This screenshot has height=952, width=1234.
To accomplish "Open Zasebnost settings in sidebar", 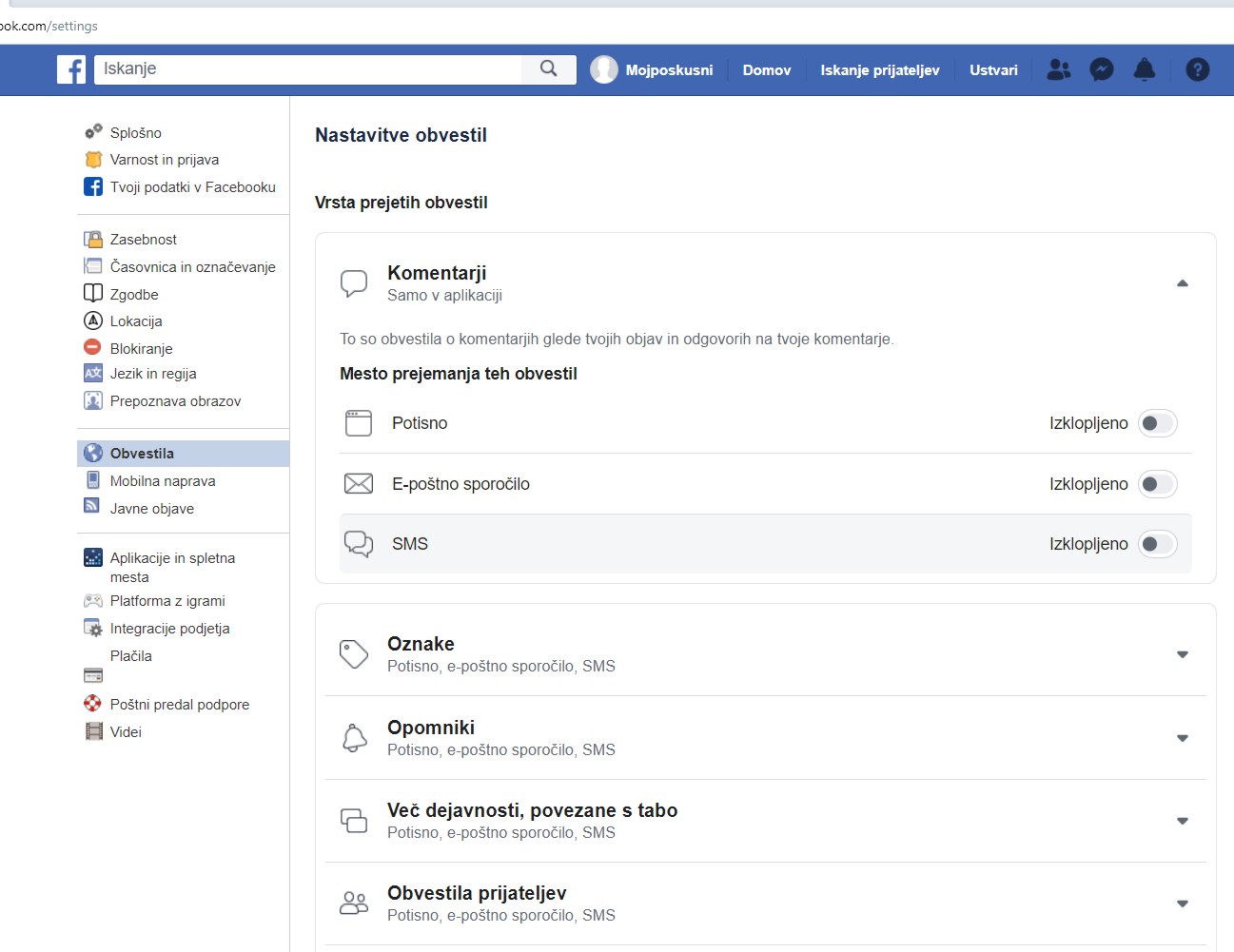I will click(143, 240).
